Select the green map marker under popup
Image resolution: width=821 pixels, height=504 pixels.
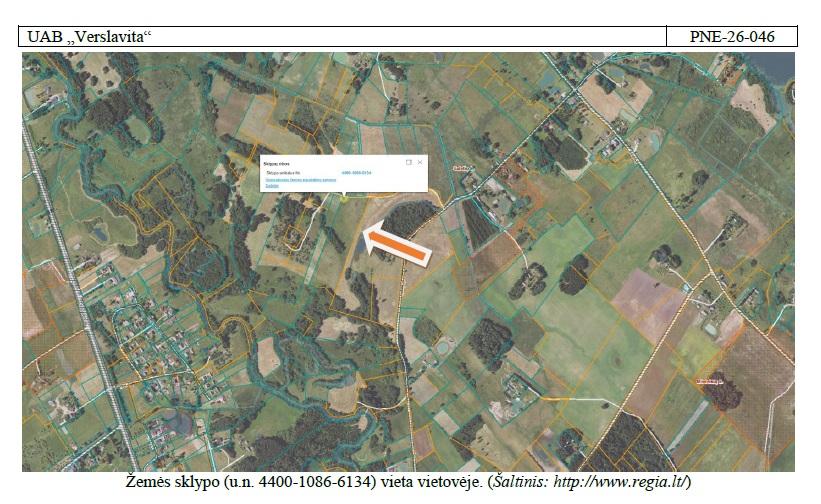click(344, 198)
